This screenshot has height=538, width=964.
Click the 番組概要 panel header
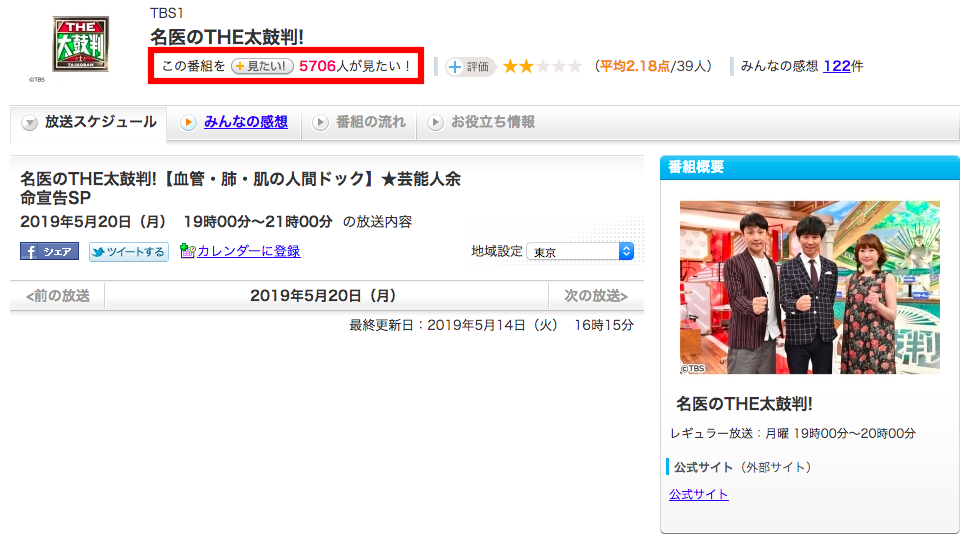click(810, 167)
